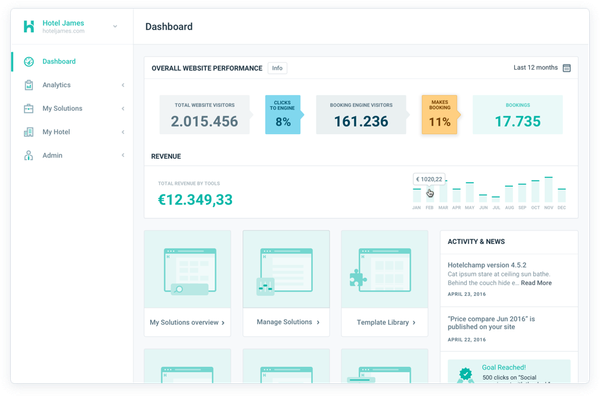Image resolution: width=600 pixels, height=397 pixels.
Task: Open the Manage Solutions link
Action: click(288, 322)
